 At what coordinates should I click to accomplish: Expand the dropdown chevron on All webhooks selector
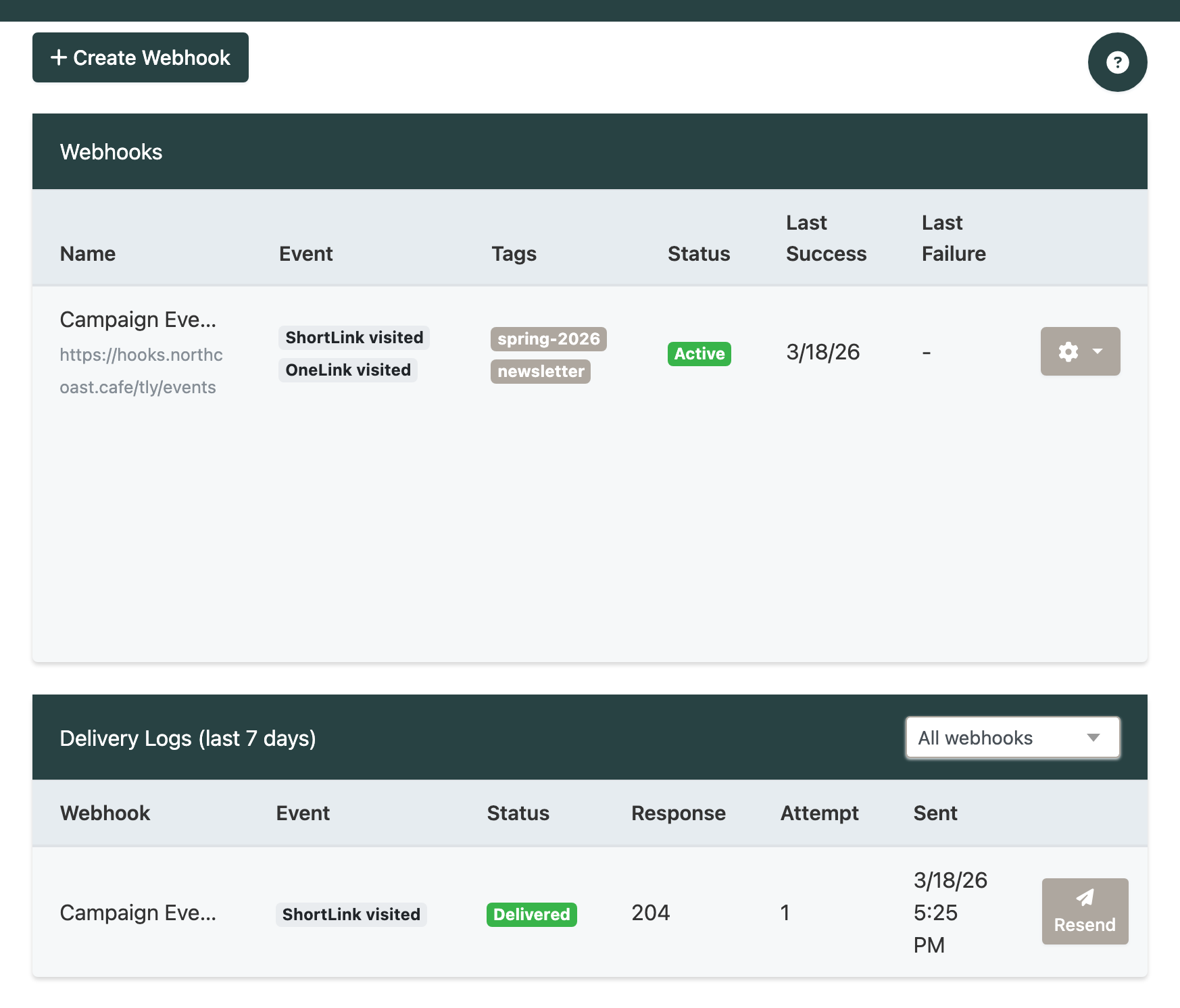[1094, 738]
